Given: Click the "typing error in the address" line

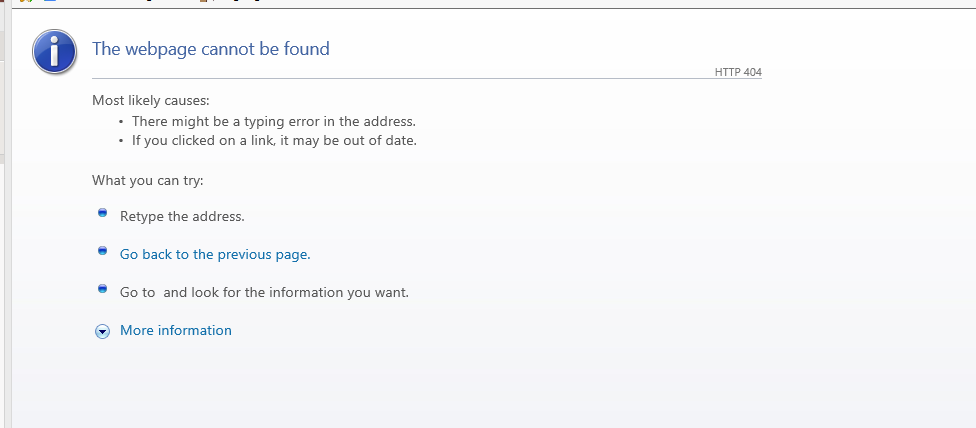Looking at the screenshot, I should click(273, 121).
